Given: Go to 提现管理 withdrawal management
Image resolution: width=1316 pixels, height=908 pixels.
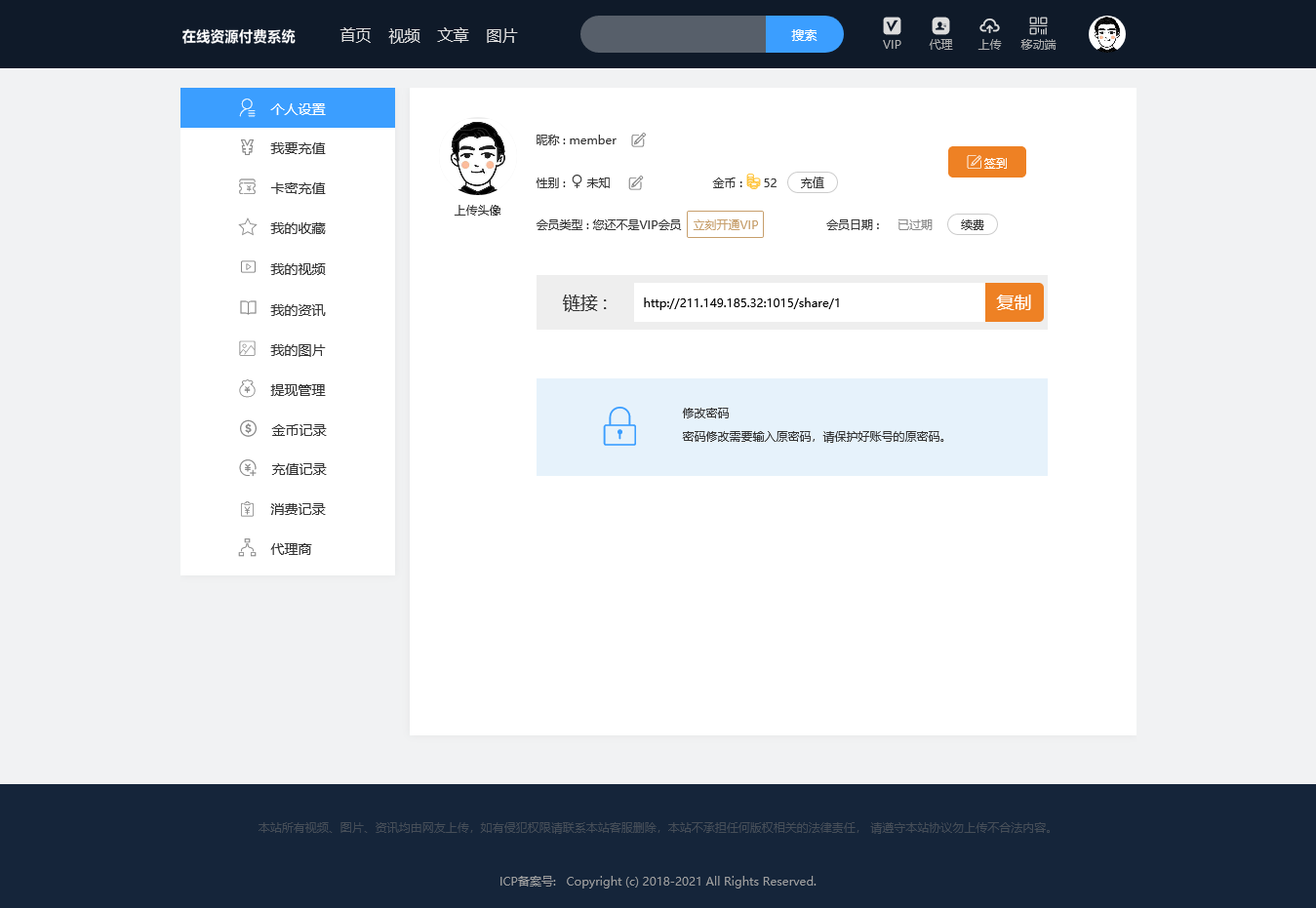Looking at the screenshot, I should 298,390.
